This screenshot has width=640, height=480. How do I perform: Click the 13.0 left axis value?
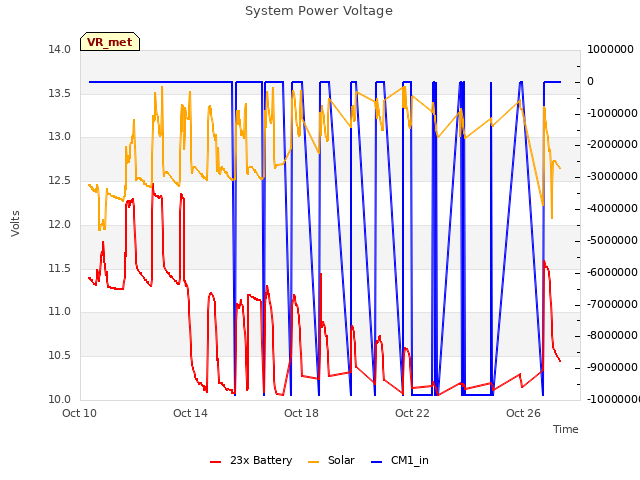[x=60, y=137]
